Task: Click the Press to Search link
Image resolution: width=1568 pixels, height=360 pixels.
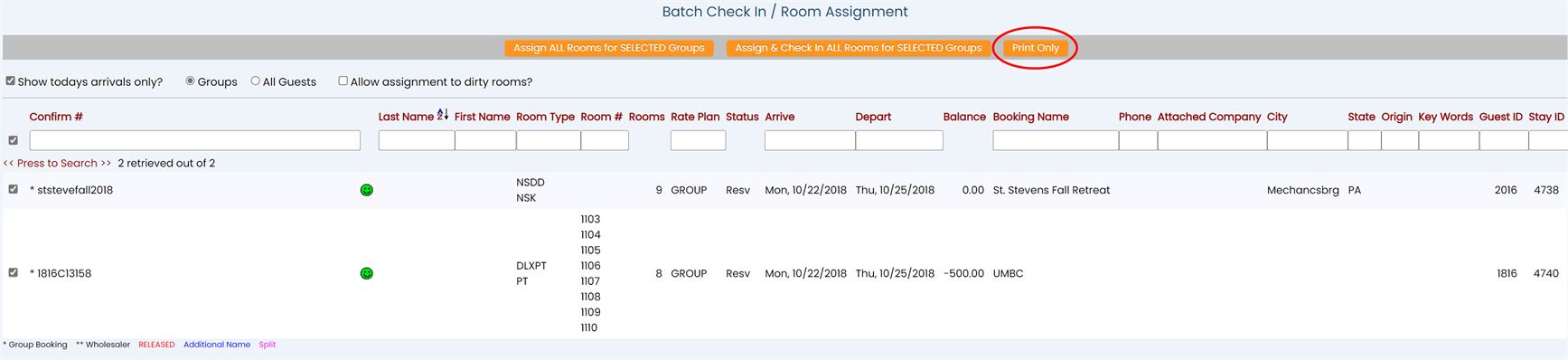Action: tap(57, 164)
